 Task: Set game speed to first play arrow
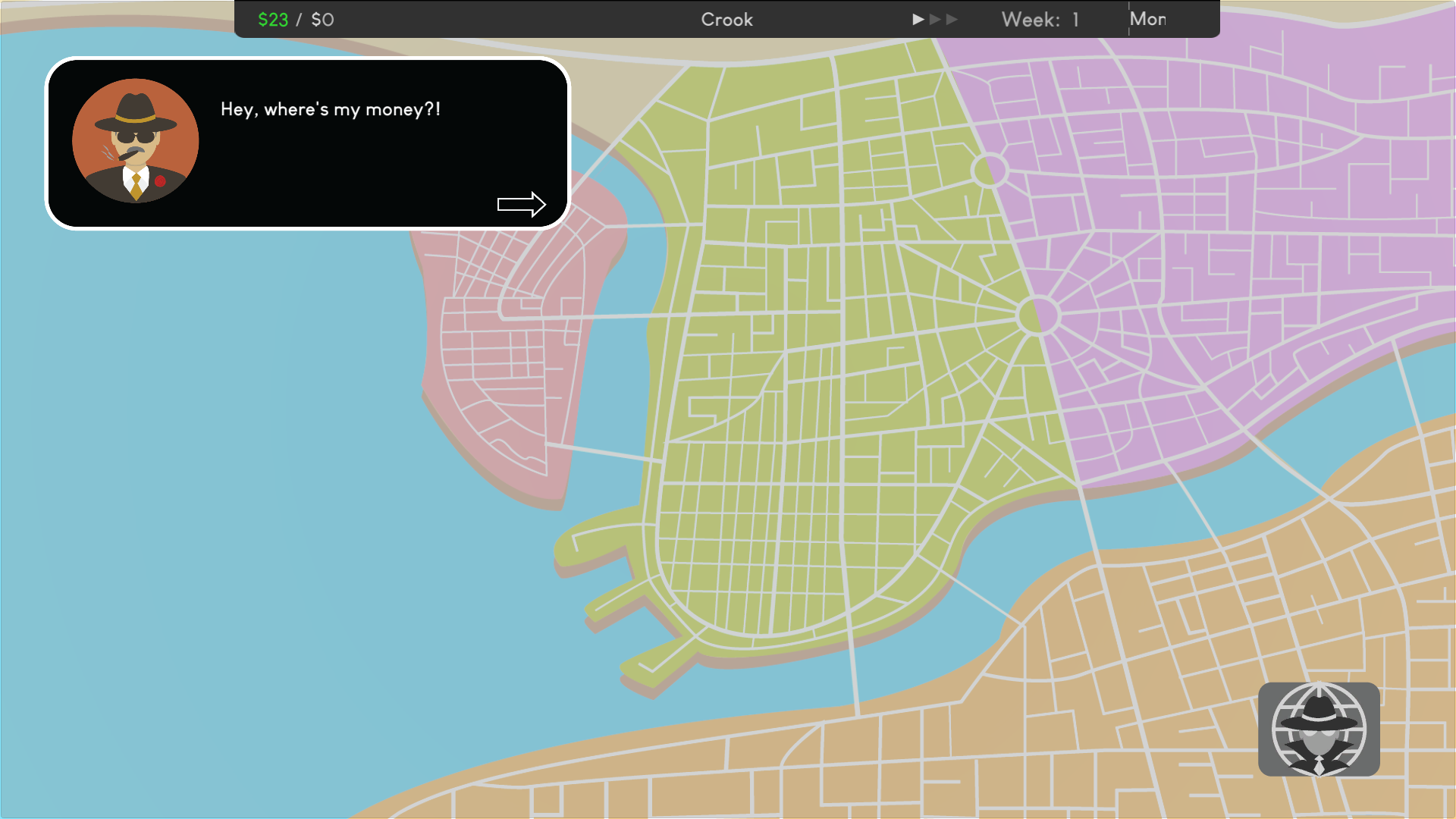[918, 20]
